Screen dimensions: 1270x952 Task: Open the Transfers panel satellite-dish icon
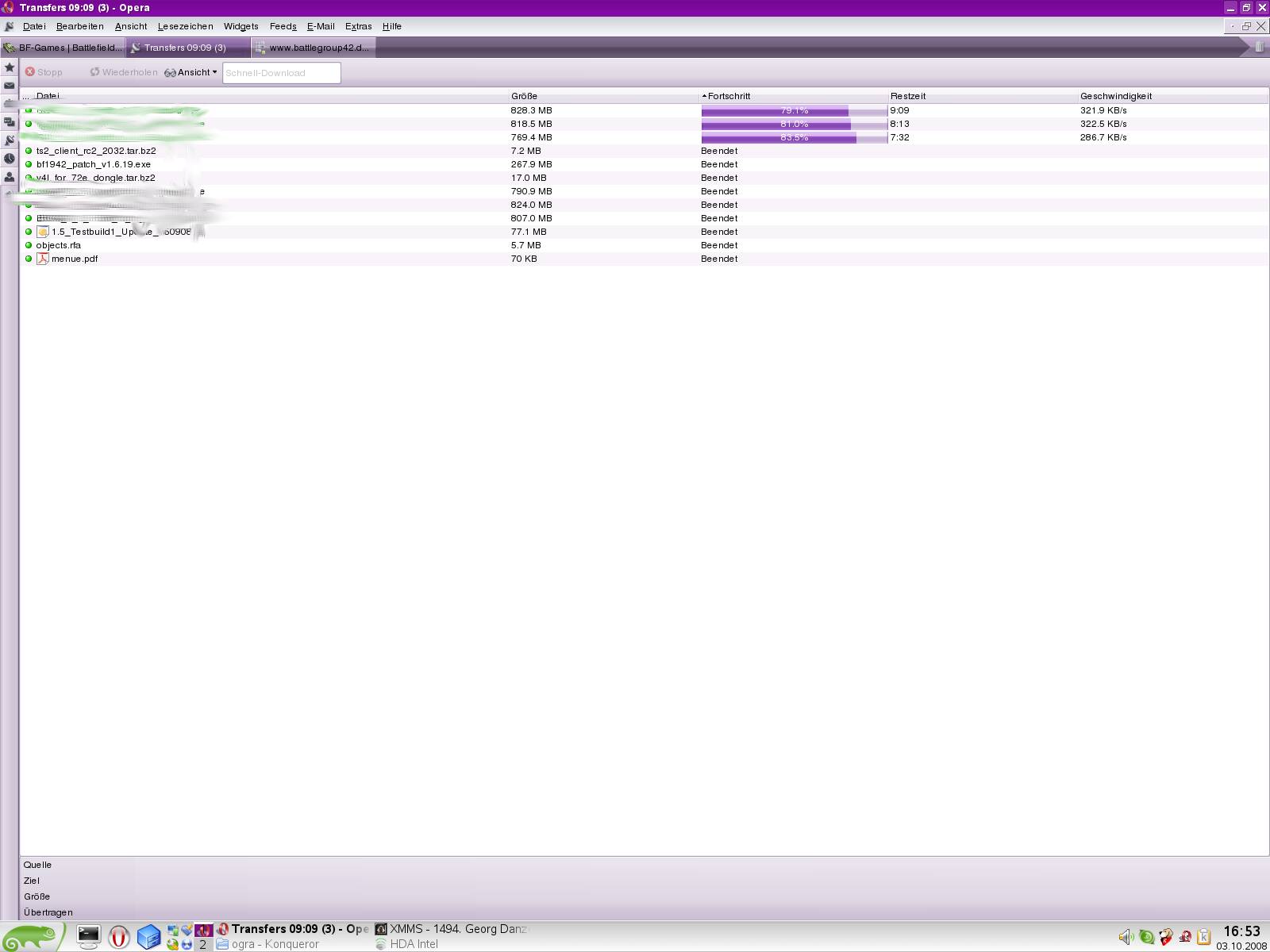[x=10, y=140]
